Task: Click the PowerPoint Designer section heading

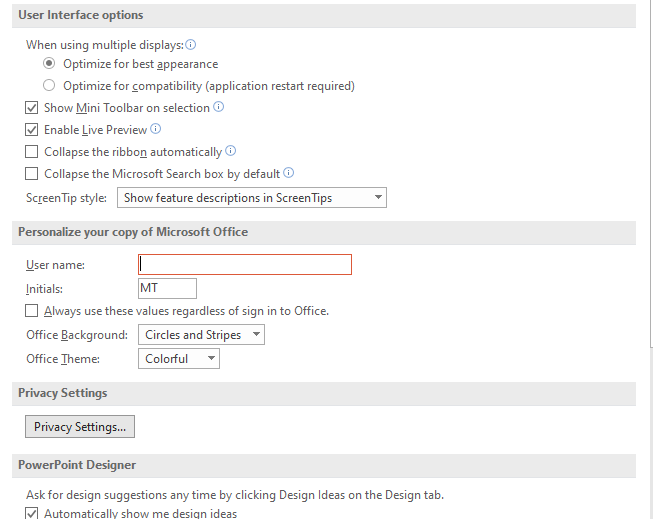Action: (77, 465)
